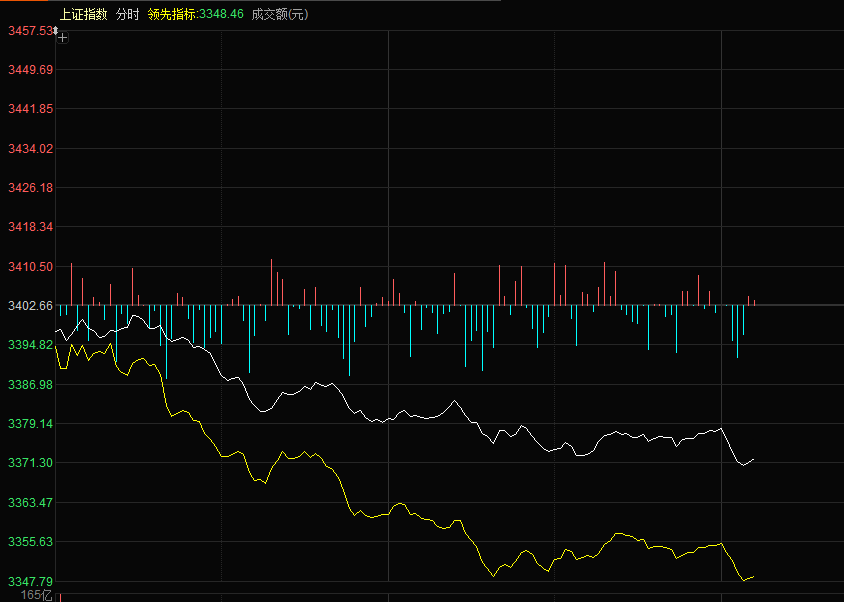Click the 3457.53 axis value
This screenshot has height=602, width=844.
coord(30,31)
